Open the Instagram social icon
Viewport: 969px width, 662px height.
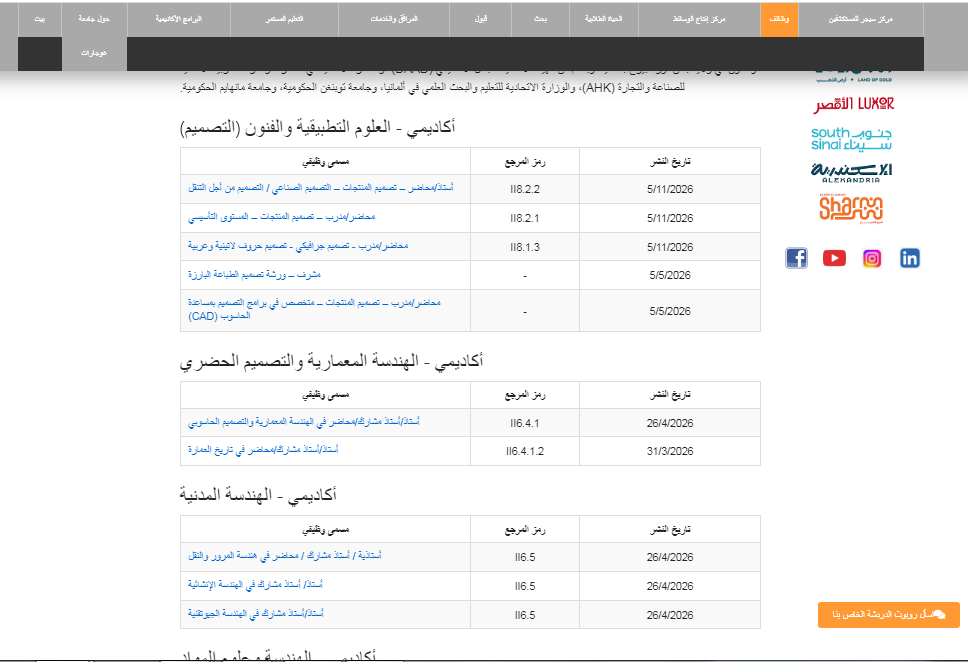click(x=872, y=258)
